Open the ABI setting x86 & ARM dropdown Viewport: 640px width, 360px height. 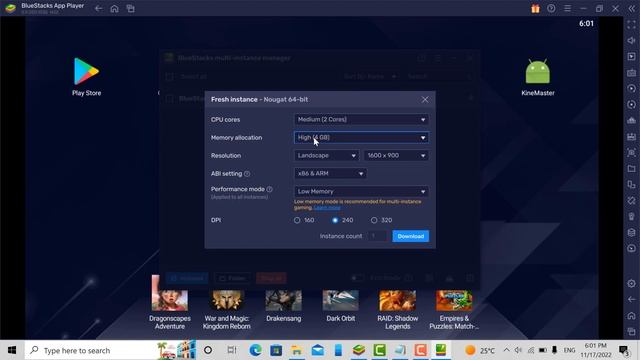pyautogui.click(x=330, y=173)
